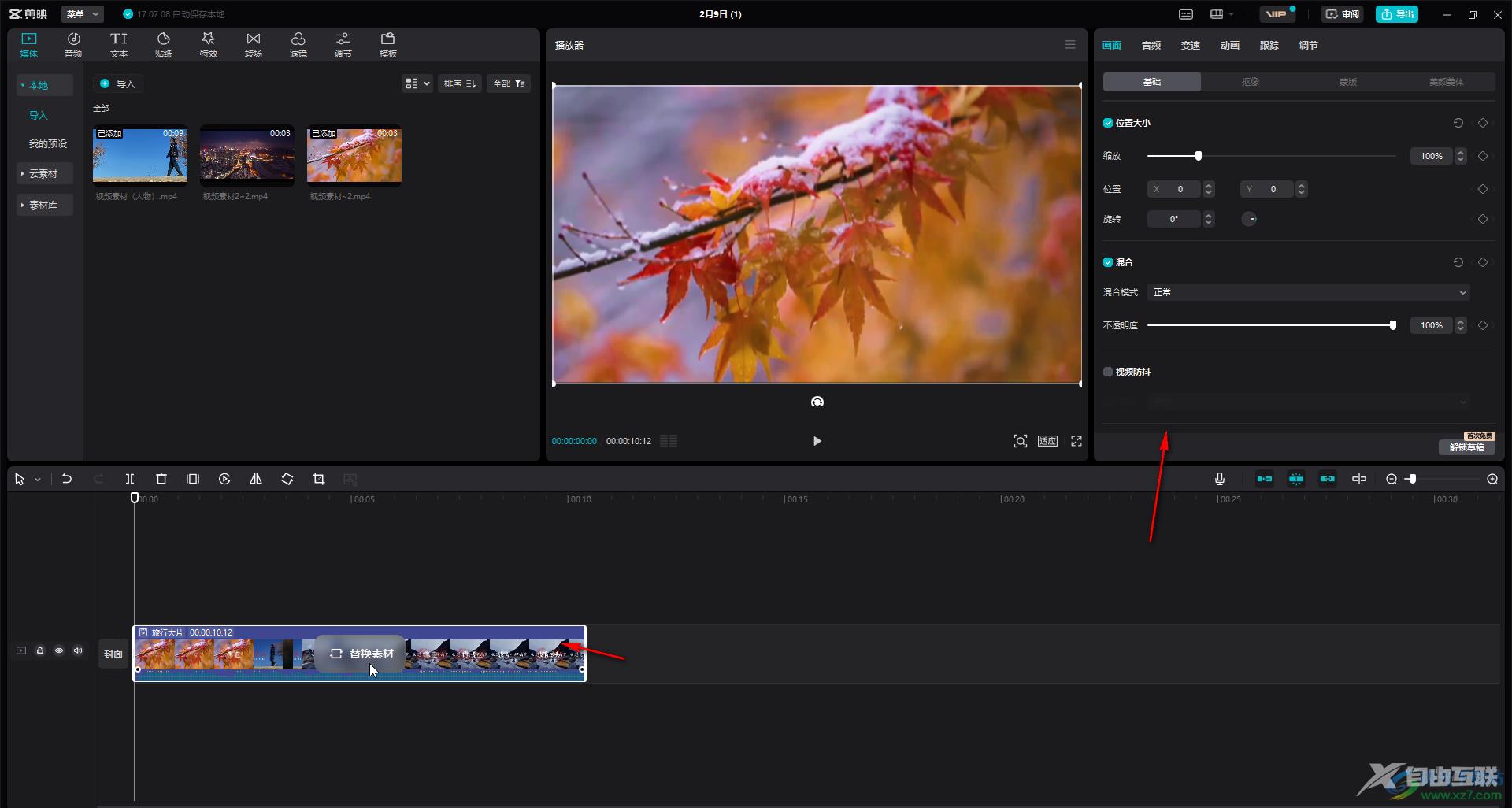
Task: Click the freeze frame tool icon
Action: point(193,479)
